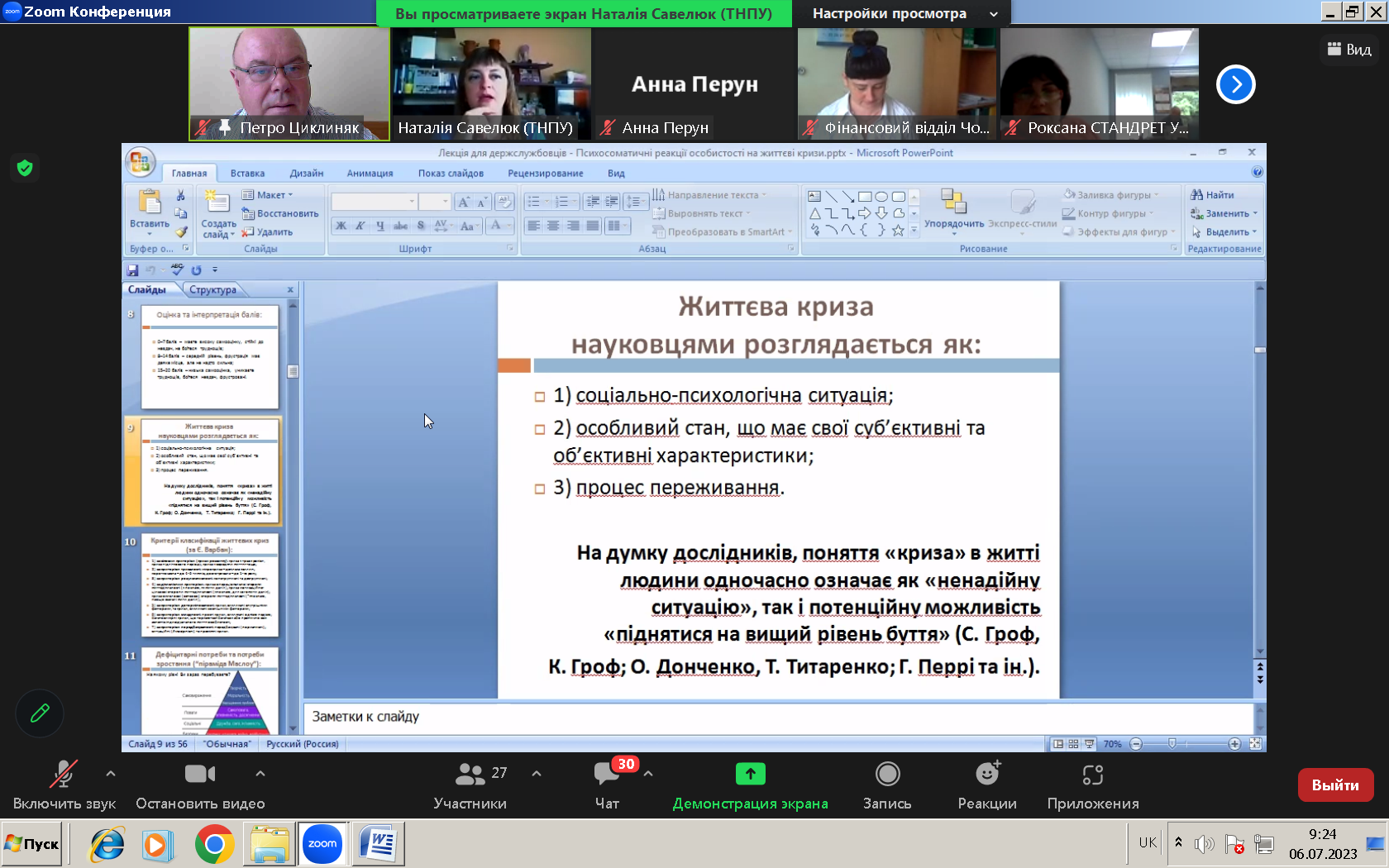
Task: Switch to the Вставка ribbon tab
Action: tap(247, 174)
